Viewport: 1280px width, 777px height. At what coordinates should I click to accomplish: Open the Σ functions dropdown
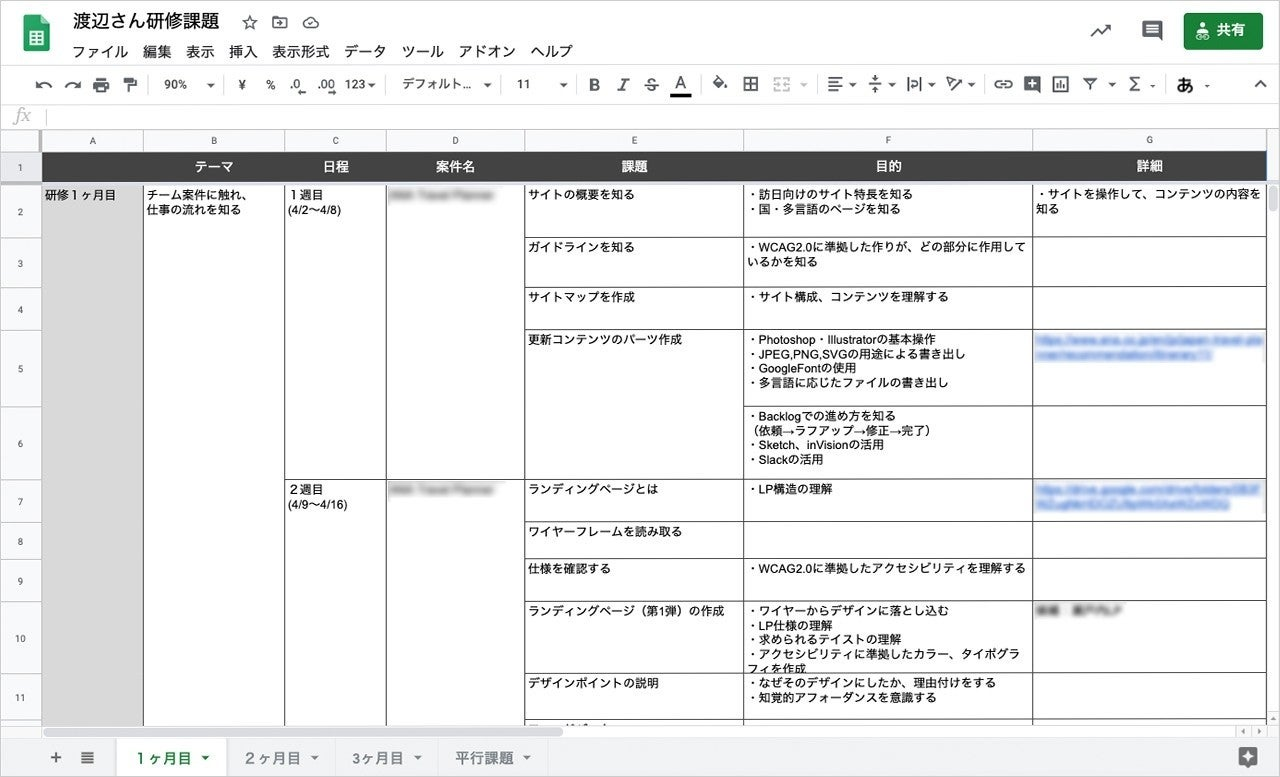point(1141,85)
